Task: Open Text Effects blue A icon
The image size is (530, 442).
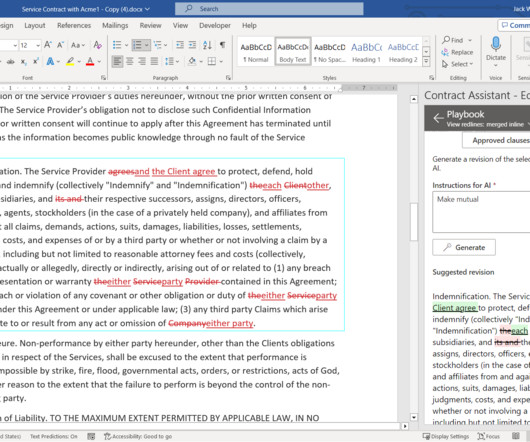Action: point(50,62)
